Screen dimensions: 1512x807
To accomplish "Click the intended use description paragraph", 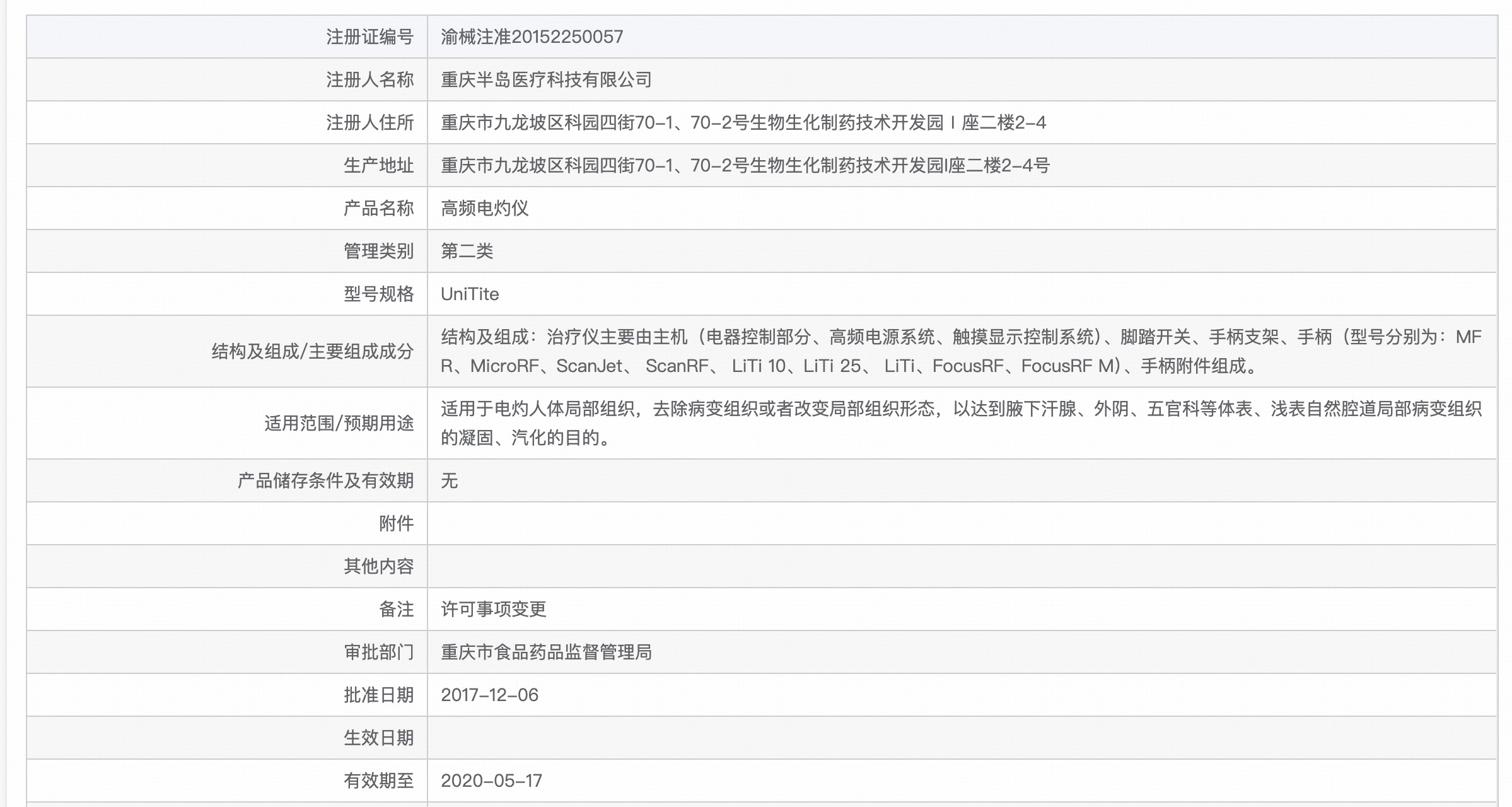I will 960,423.
